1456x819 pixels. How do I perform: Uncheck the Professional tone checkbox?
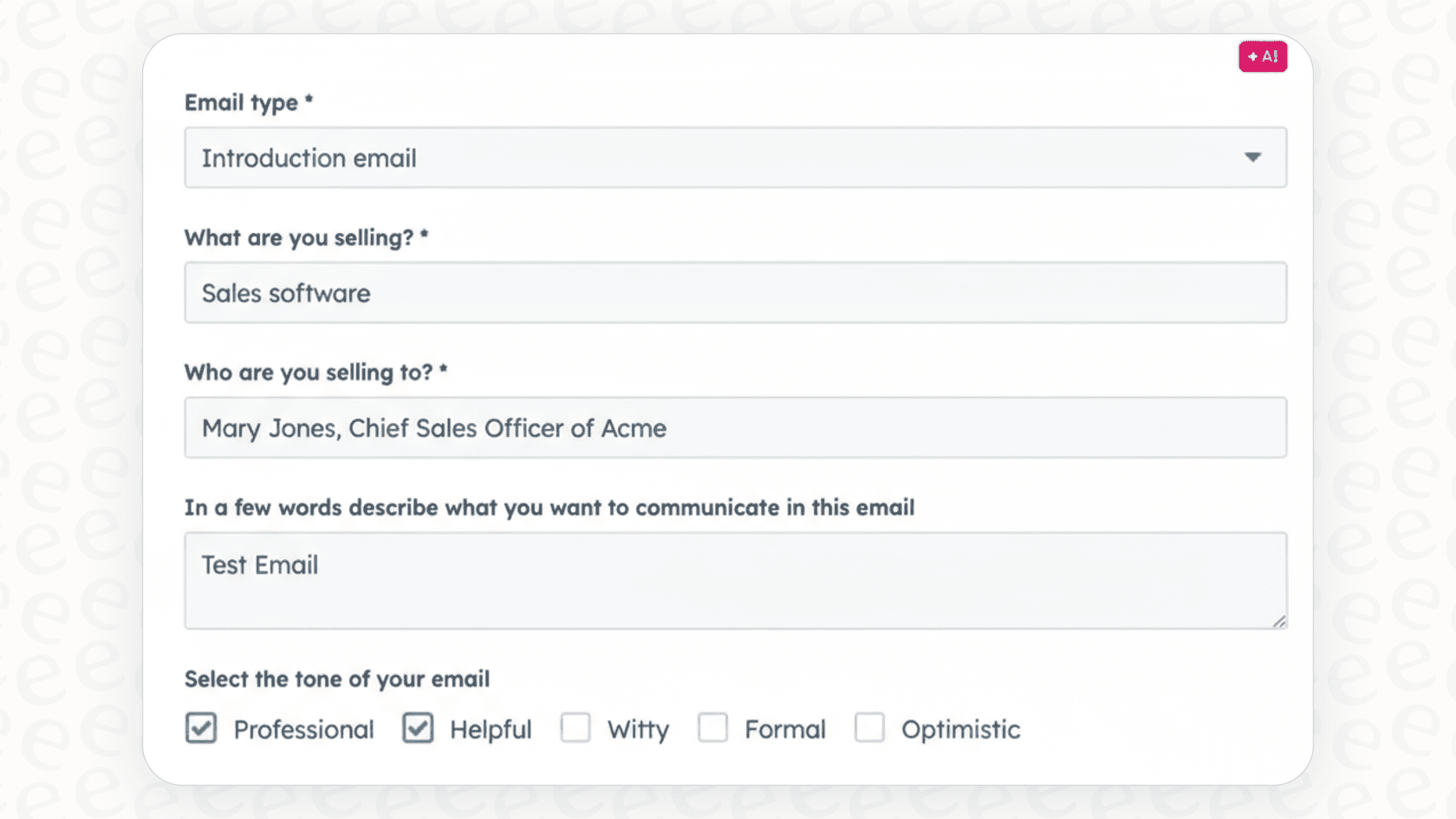200,729
